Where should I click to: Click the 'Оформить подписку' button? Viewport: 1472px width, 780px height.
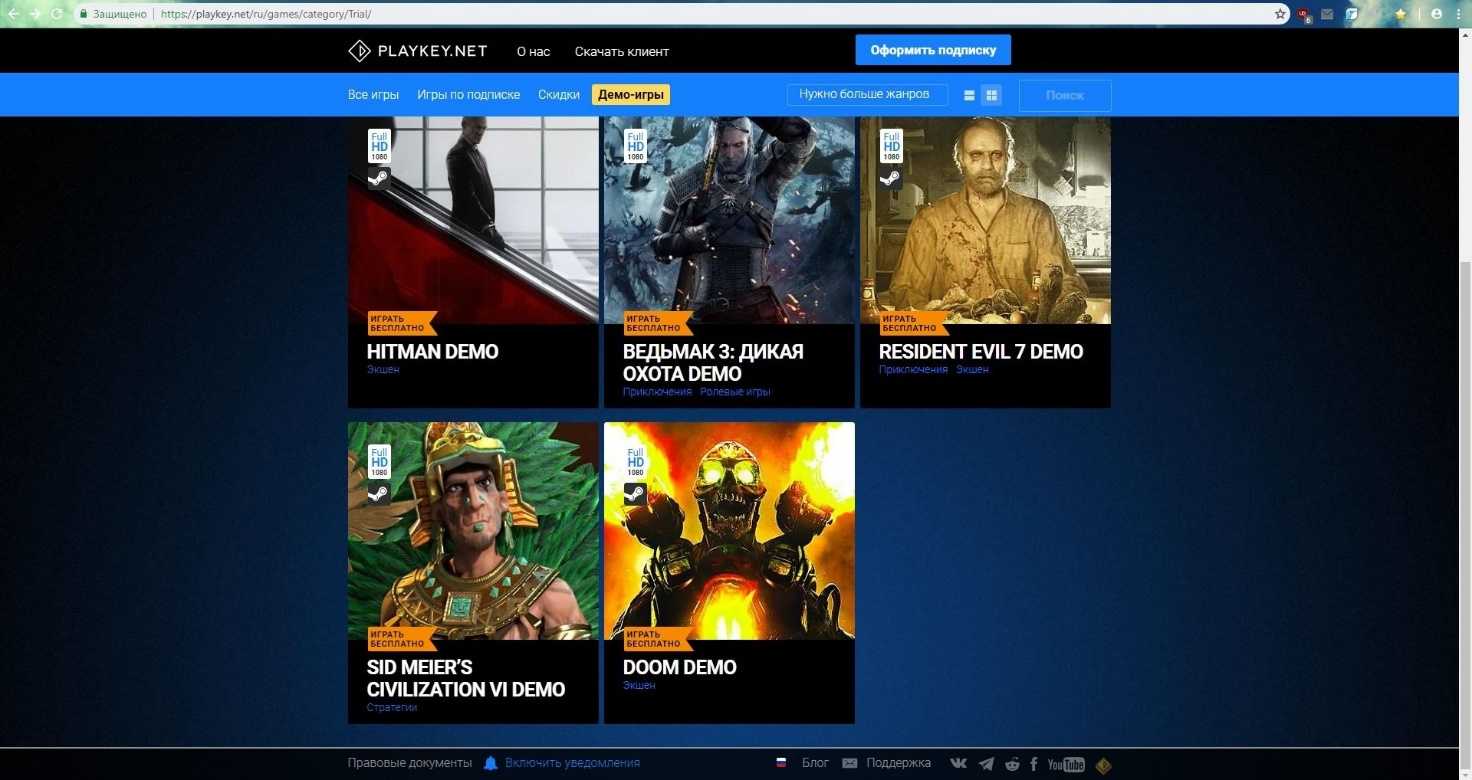click(x=932, y=50)
